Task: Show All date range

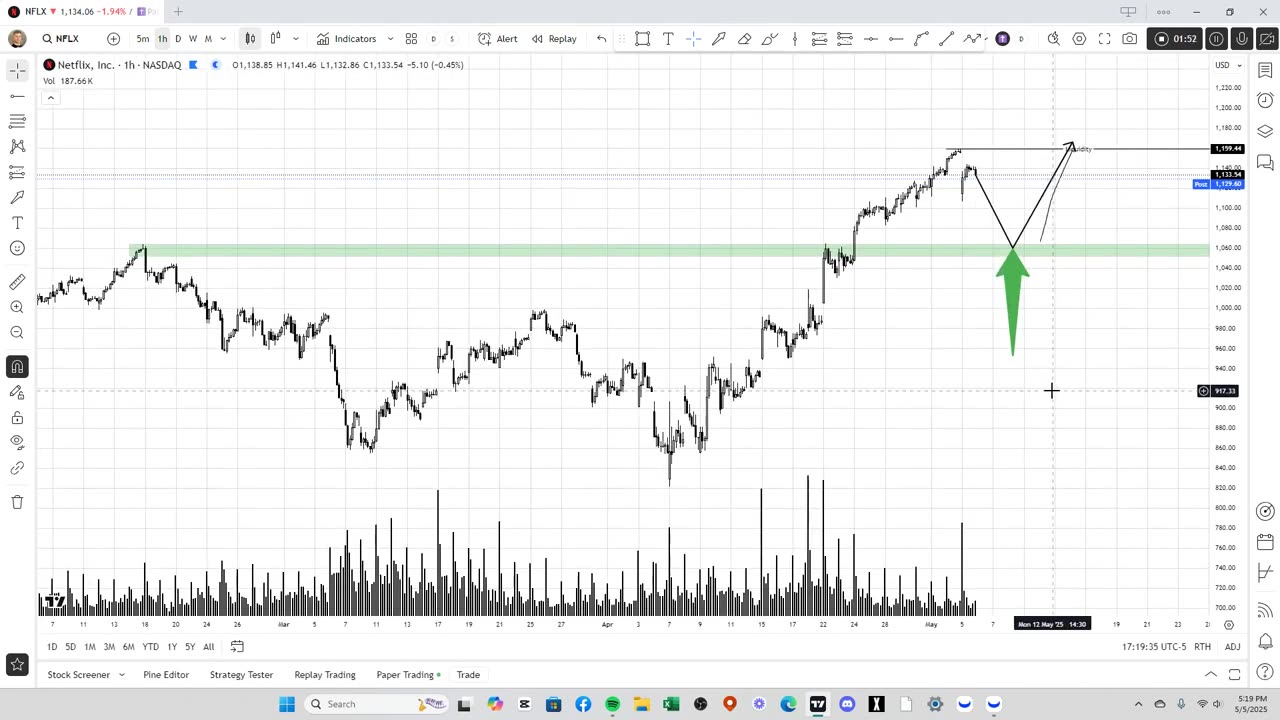Action: click(208, 647)
